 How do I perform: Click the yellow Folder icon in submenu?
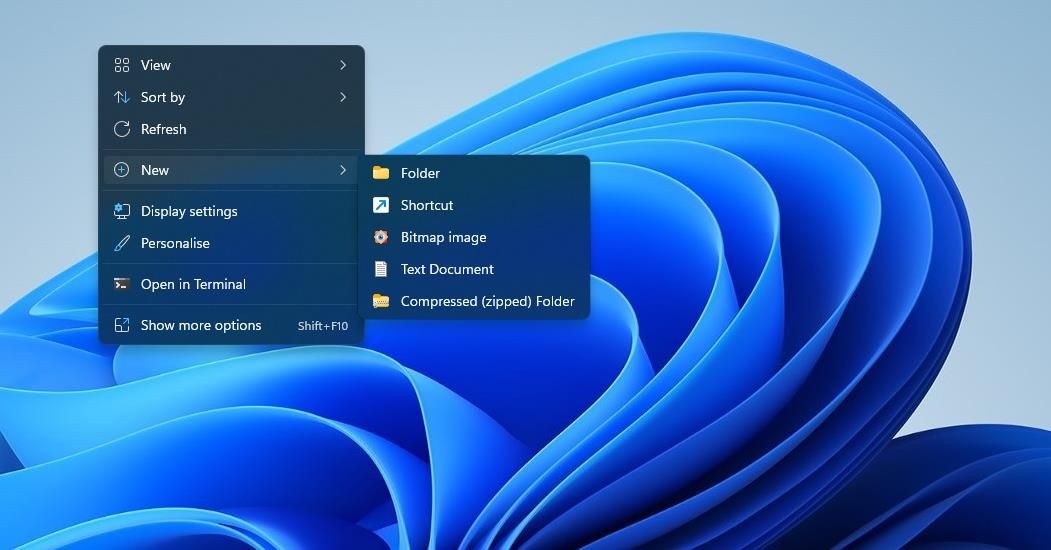(381, 173)
